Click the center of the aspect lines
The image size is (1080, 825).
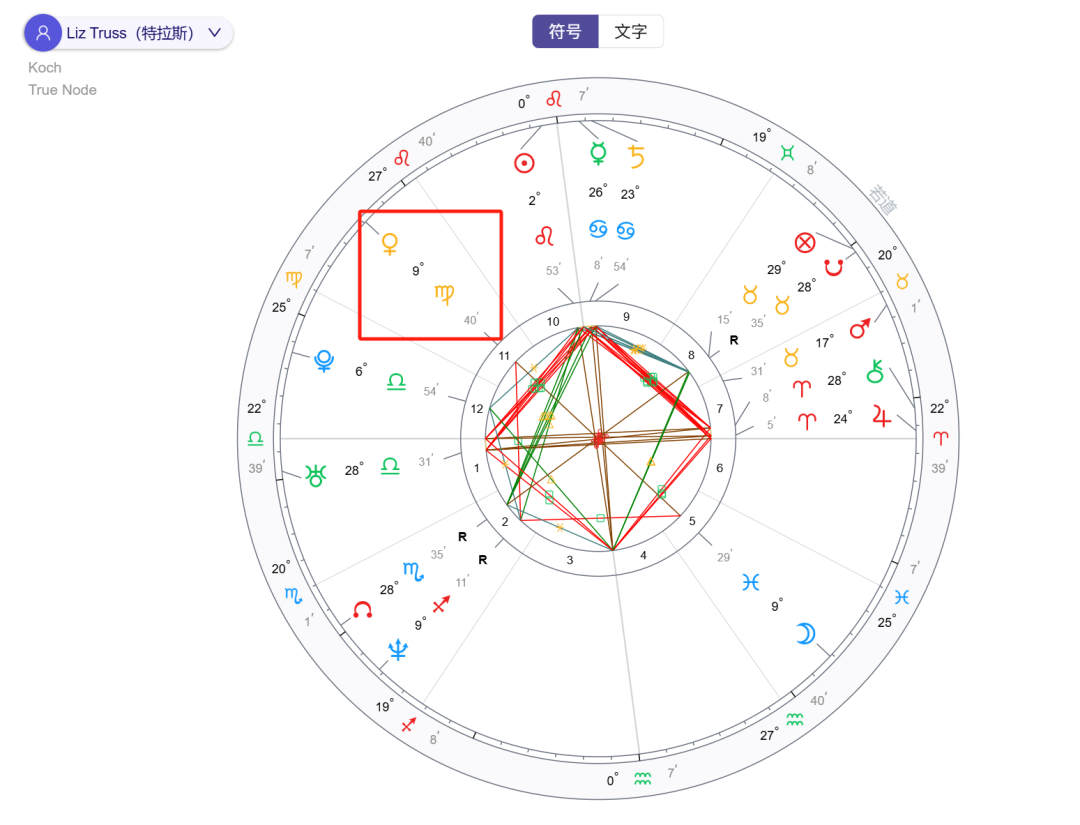tap(599, 438)
